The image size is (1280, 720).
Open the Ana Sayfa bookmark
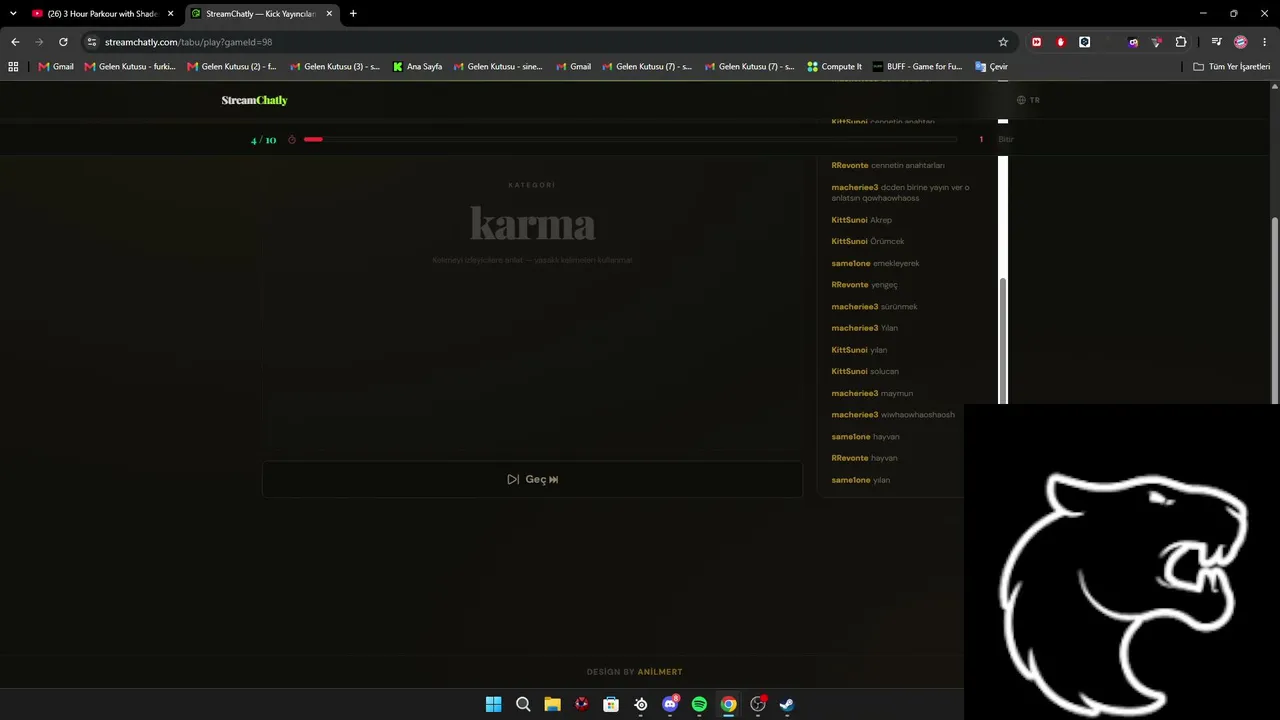coord(417,67)
